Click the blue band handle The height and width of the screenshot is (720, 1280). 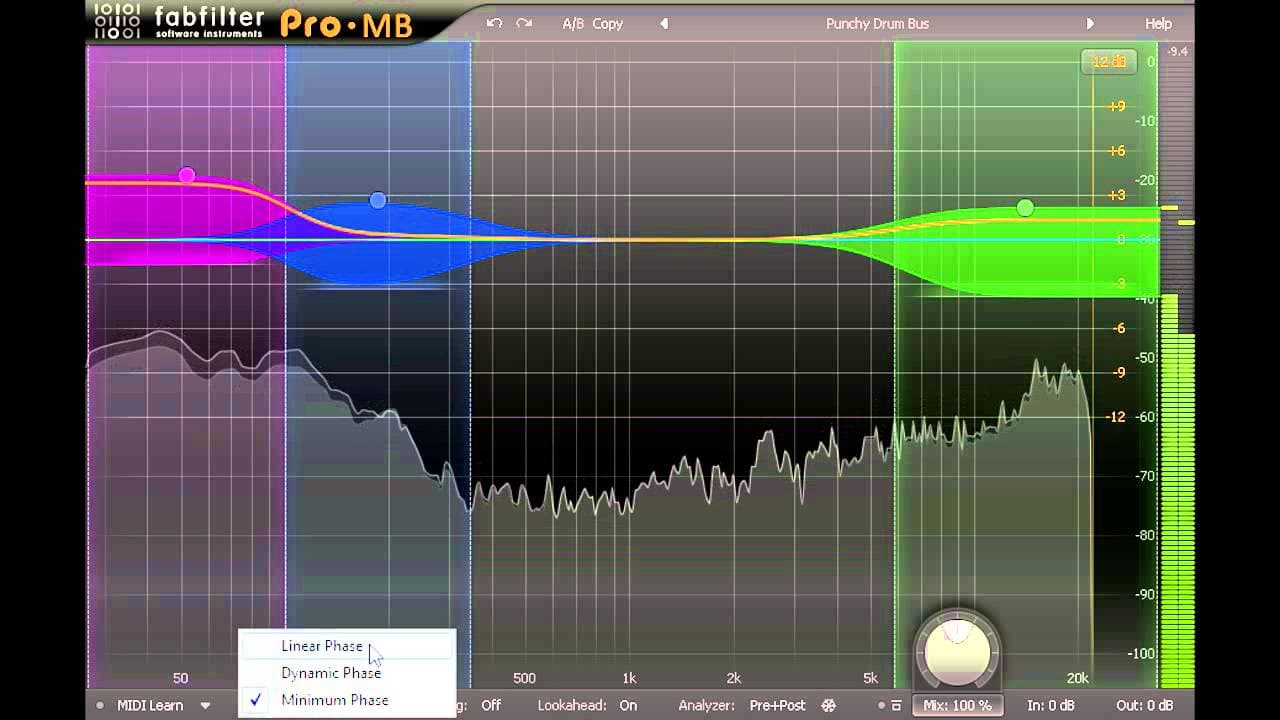point(377,200)
